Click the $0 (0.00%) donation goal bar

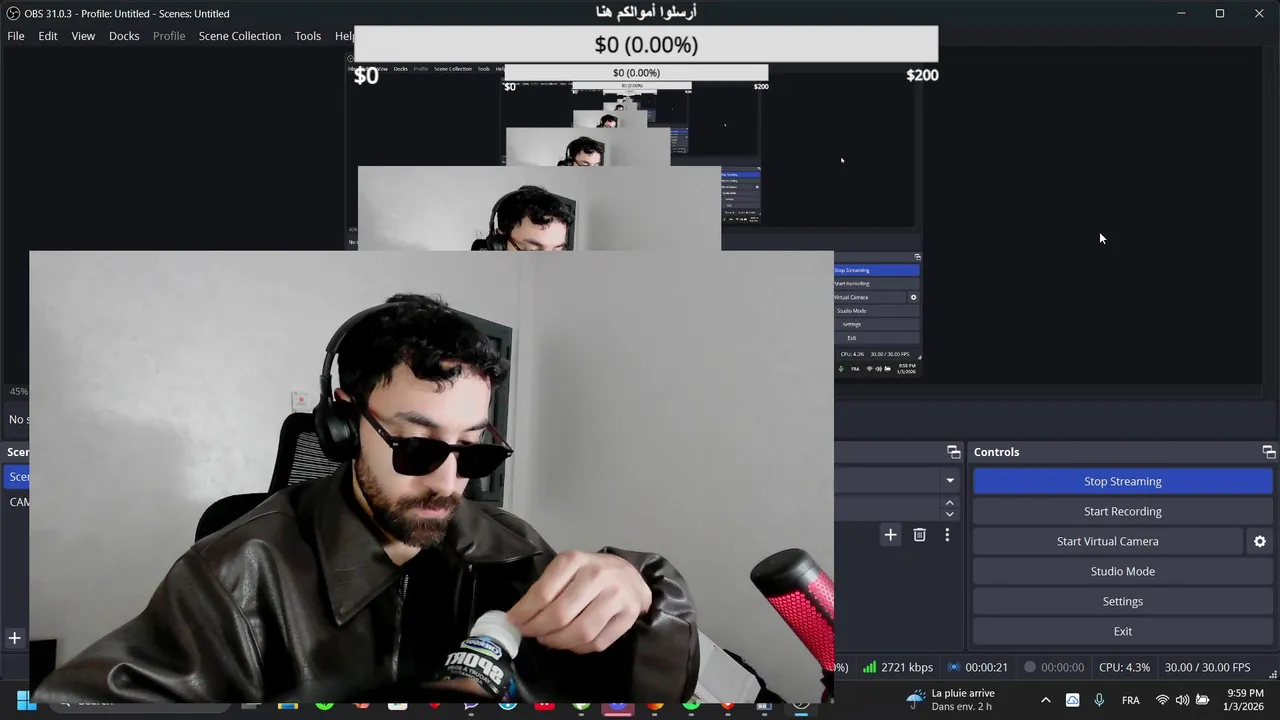[646, 45]
